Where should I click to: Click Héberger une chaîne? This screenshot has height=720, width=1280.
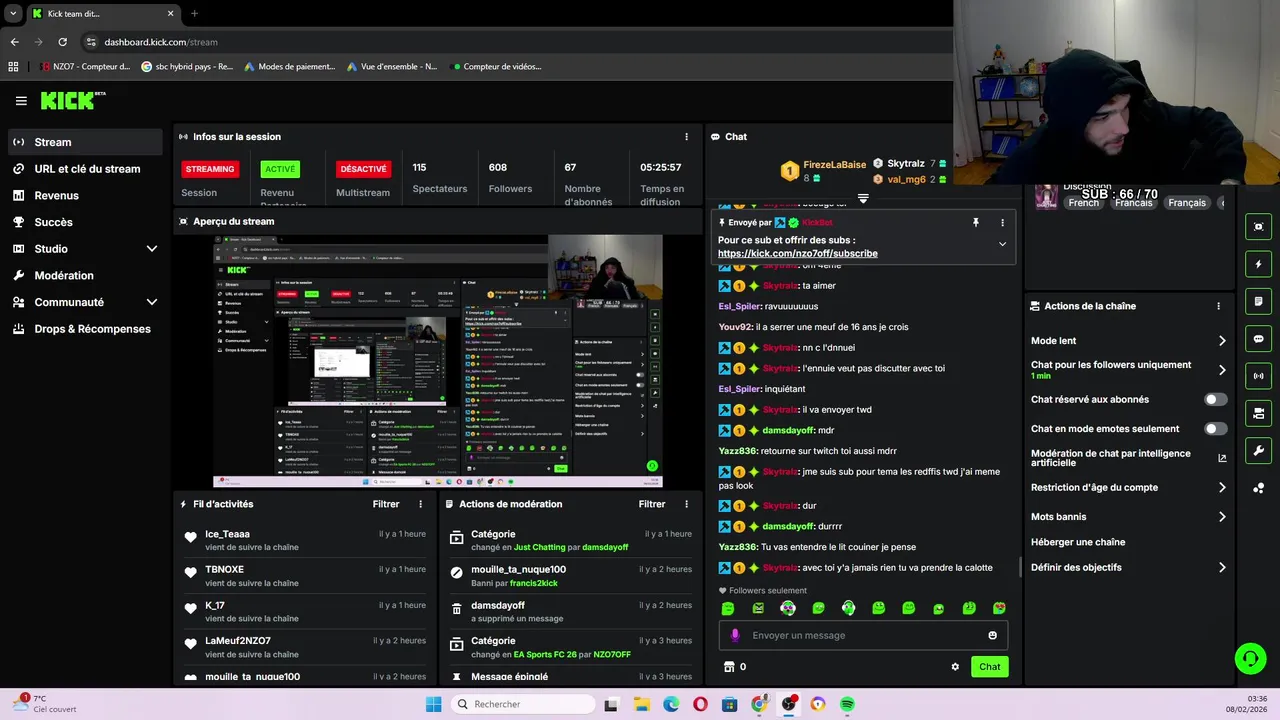(1078, 542)
